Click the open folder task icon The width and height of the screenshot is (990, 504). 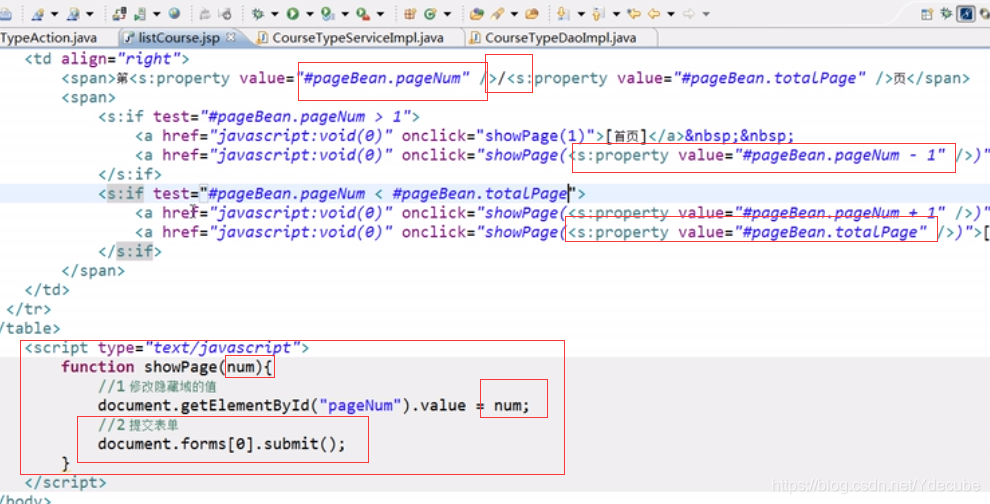pos(532,13)
